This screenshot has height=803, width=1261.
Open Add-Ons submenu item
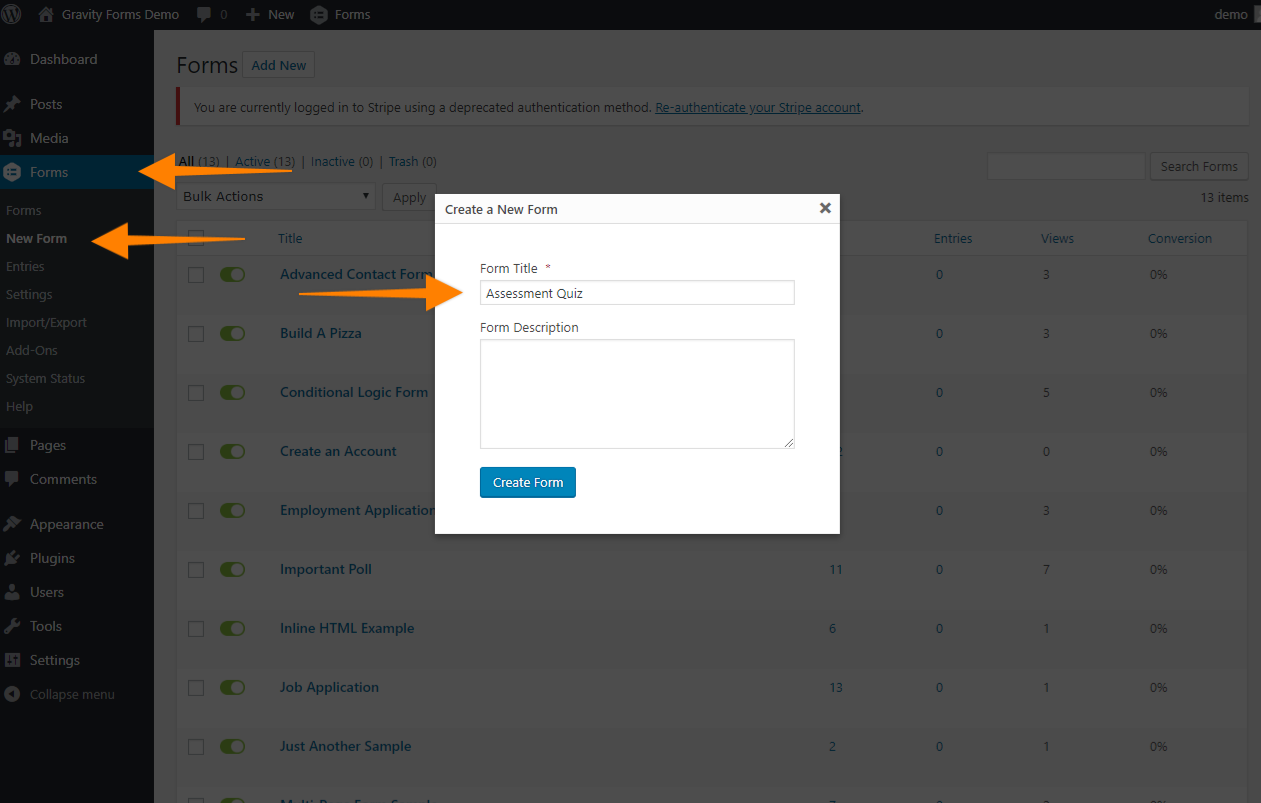tap(32, 350)
